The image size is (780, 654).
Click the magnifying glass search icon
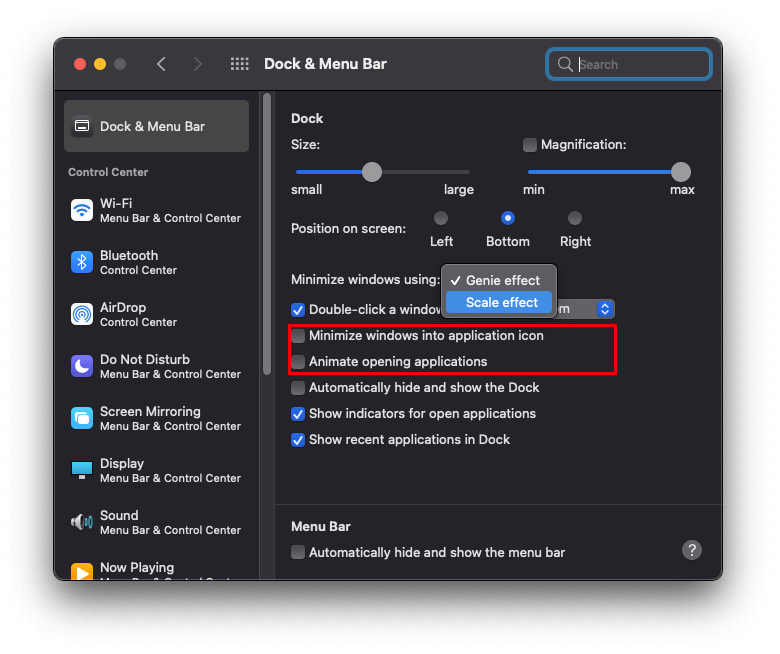point(565,64)
